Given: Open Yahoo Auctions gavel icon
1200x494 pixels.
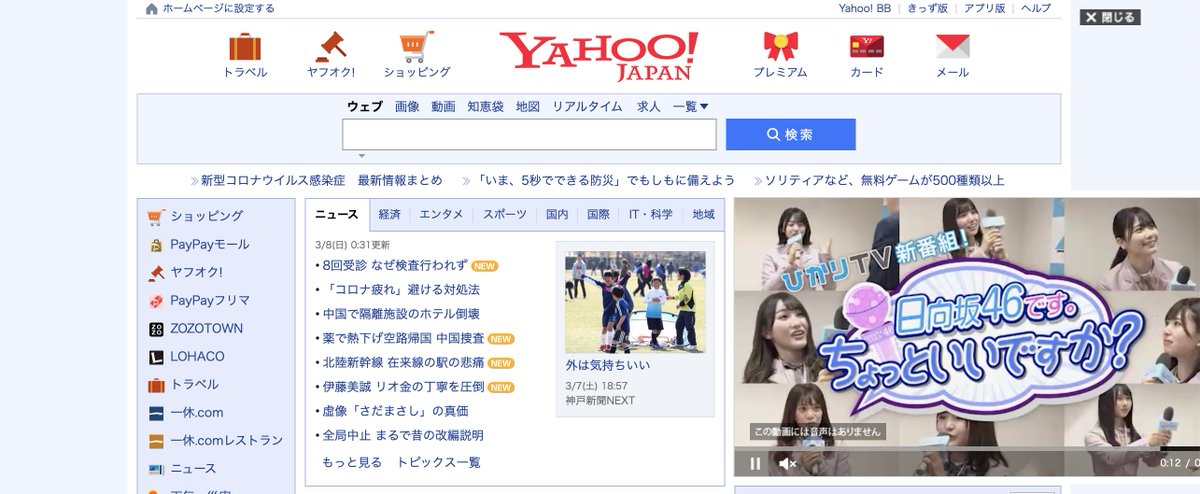Looking at the screenshot, I should [330, 47].
